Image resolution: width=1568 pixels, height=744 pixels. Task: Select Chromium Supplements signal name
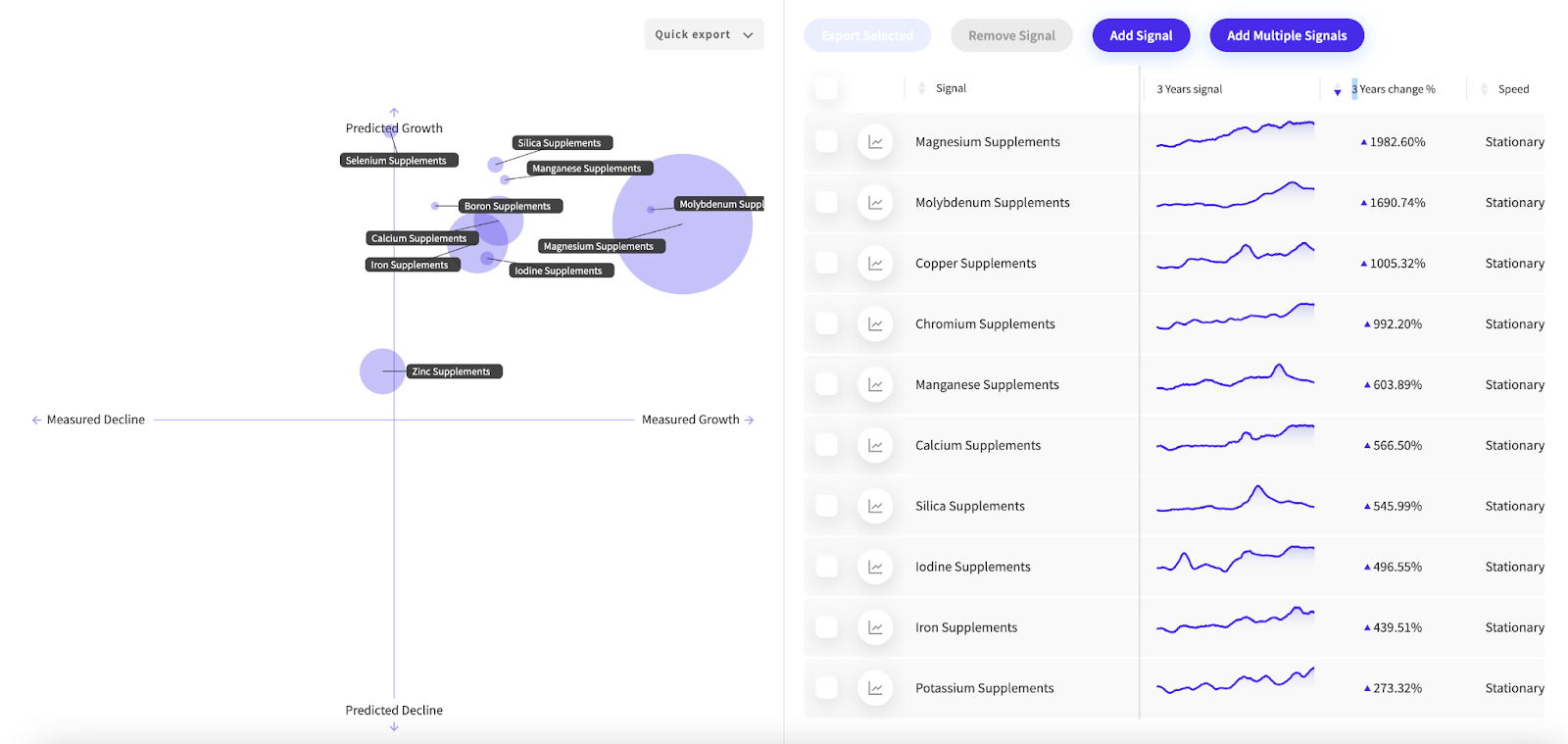(x=985, y=324)
